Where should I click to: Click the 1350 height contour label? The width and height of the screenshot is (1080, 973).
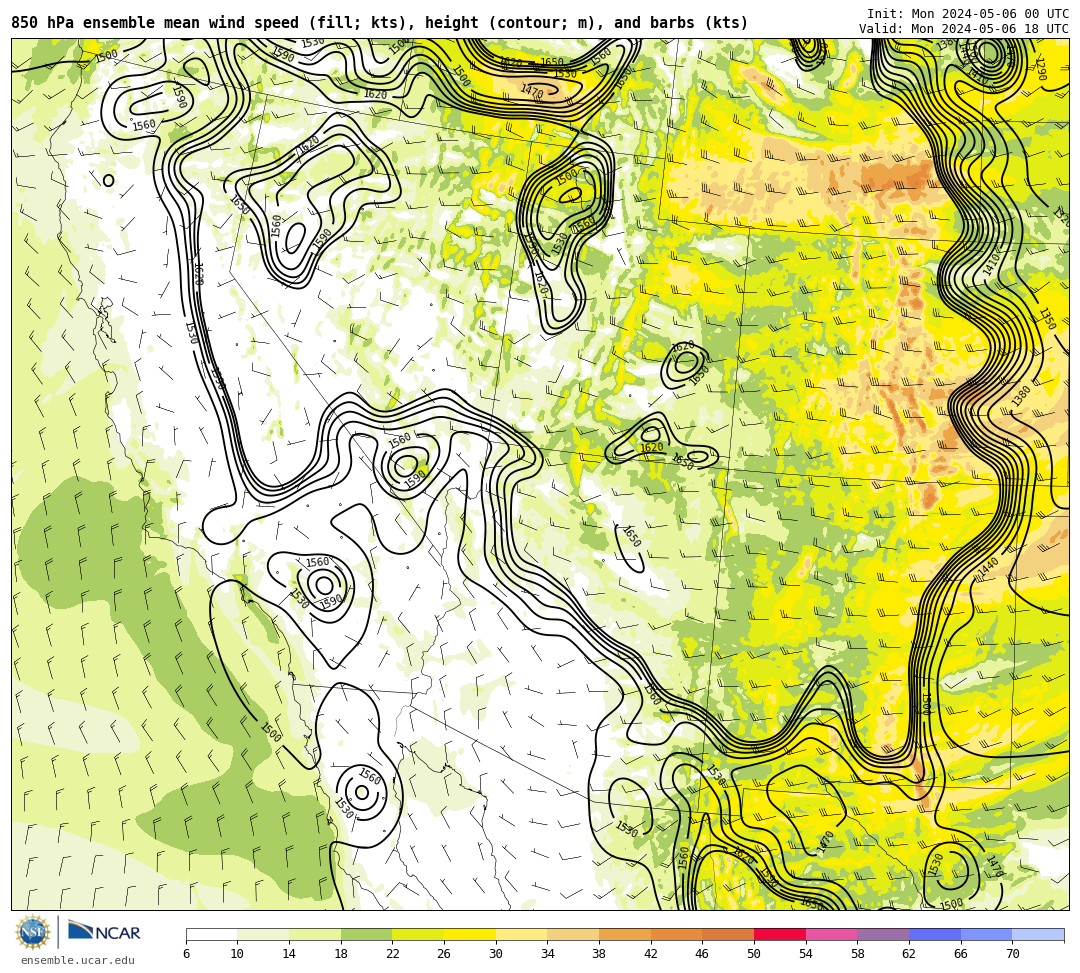click(x=1046, y=319)
